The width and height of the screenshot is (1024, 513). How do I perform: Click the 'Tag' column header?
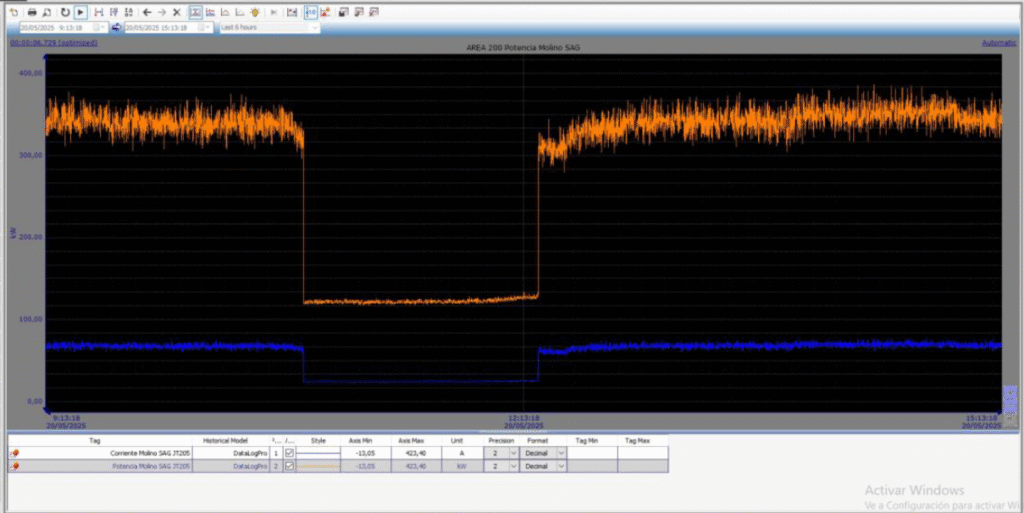(95, 440)
